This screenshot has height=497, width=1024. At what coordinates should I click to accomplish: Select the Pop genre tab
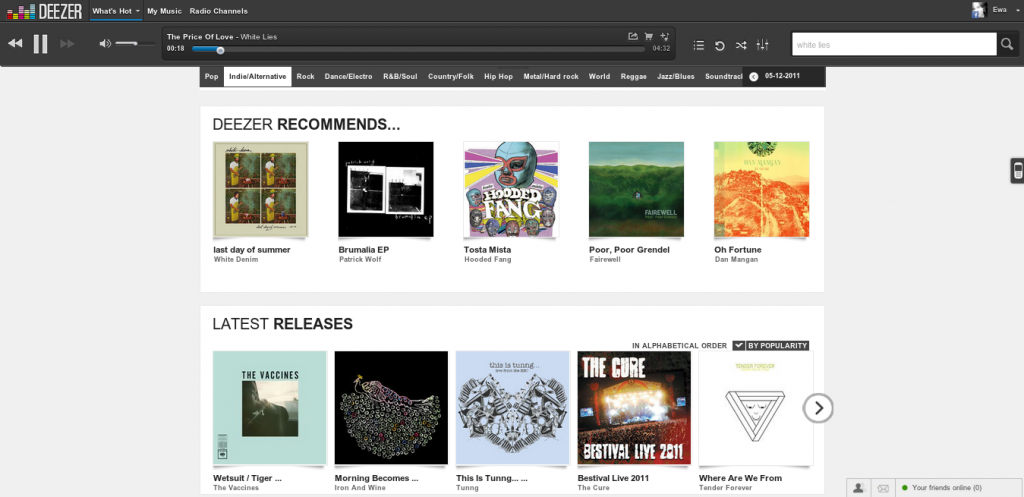[x=212, y=76]
